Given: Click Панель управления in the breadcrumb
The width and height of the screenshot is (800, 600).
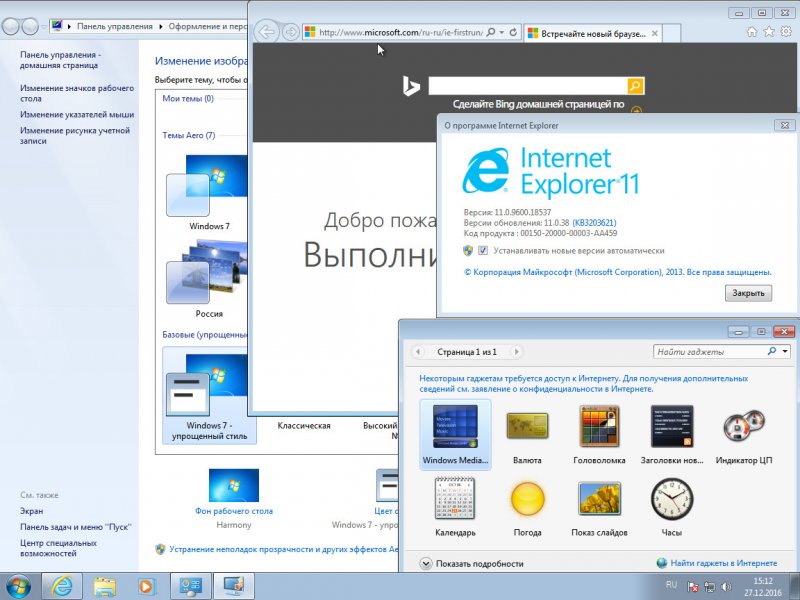Looking at the screenshot, I should point(115,26).
